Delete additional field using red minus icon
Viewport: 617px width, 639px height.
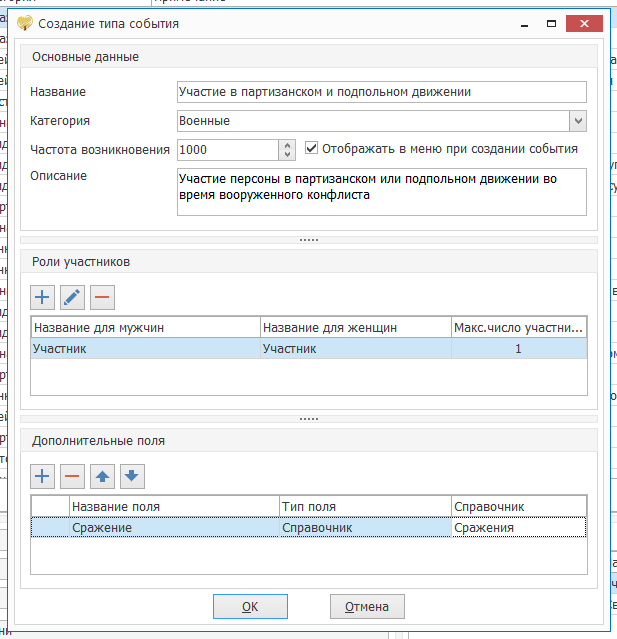72,475
